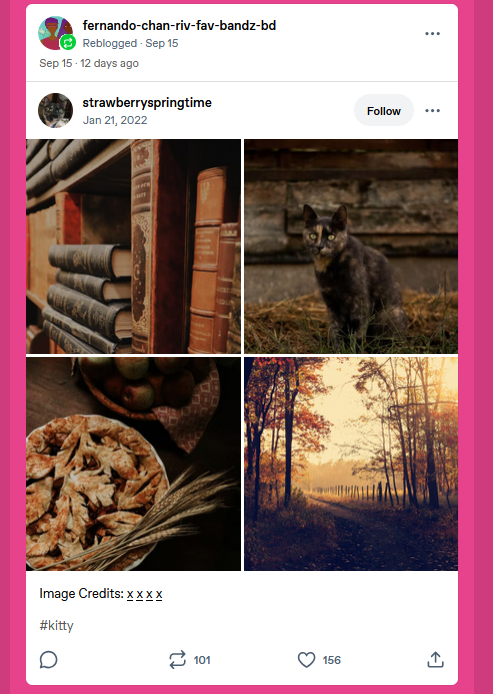Image resolution: width=493 pixels, height=694 pixels.
Task: Click green reblog badge on avatar
Action: point(68,43)
